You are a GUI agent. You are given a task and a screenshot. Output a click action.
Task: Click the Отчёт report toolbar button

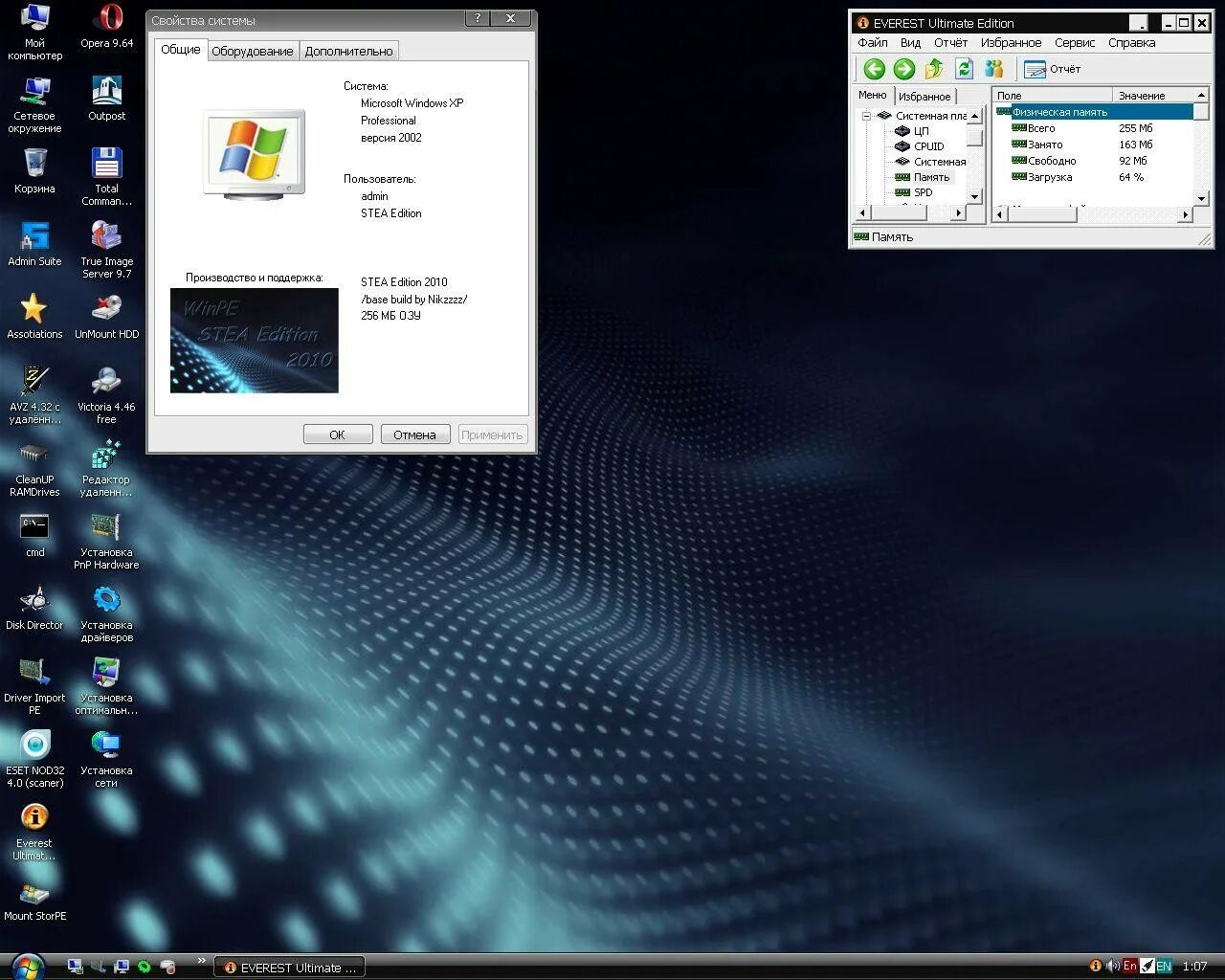click(x=1052, y=69)
